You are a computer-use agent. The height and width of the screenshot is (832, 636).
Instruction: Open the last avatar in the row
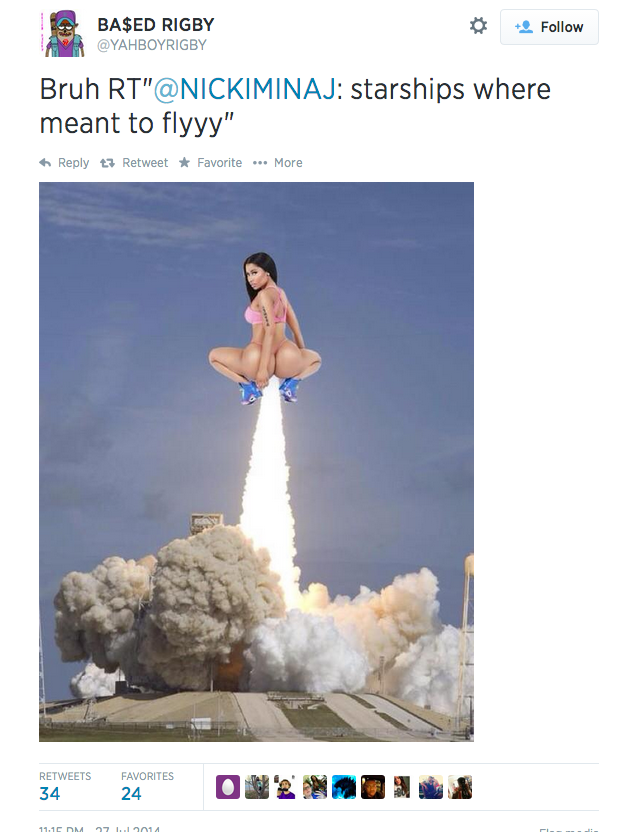coord(460,787)
